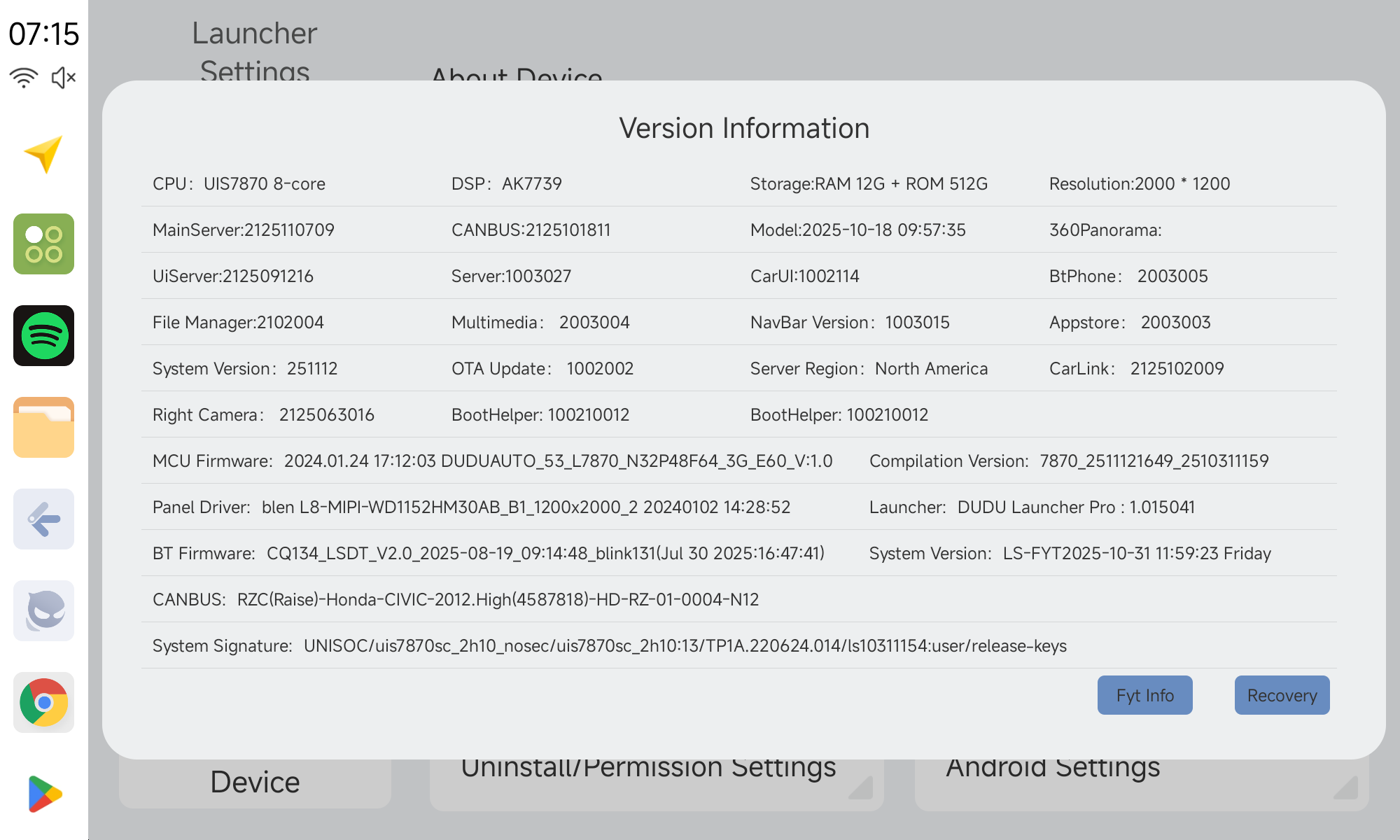
Task: Open the yellow navigation arrow app
Action: 43,153
